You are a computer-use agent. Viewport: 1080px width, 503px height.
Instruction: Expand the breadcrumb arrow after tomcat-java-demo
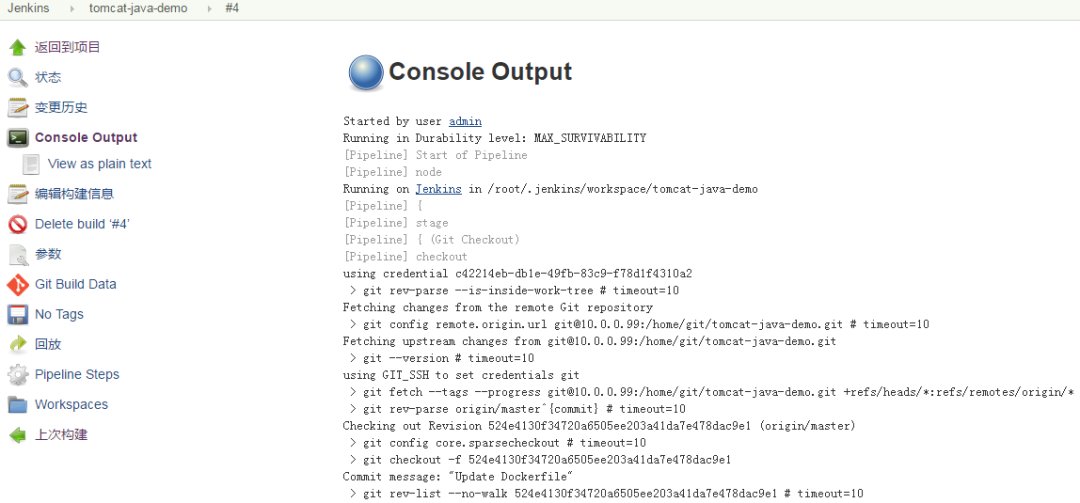point(207,10)
